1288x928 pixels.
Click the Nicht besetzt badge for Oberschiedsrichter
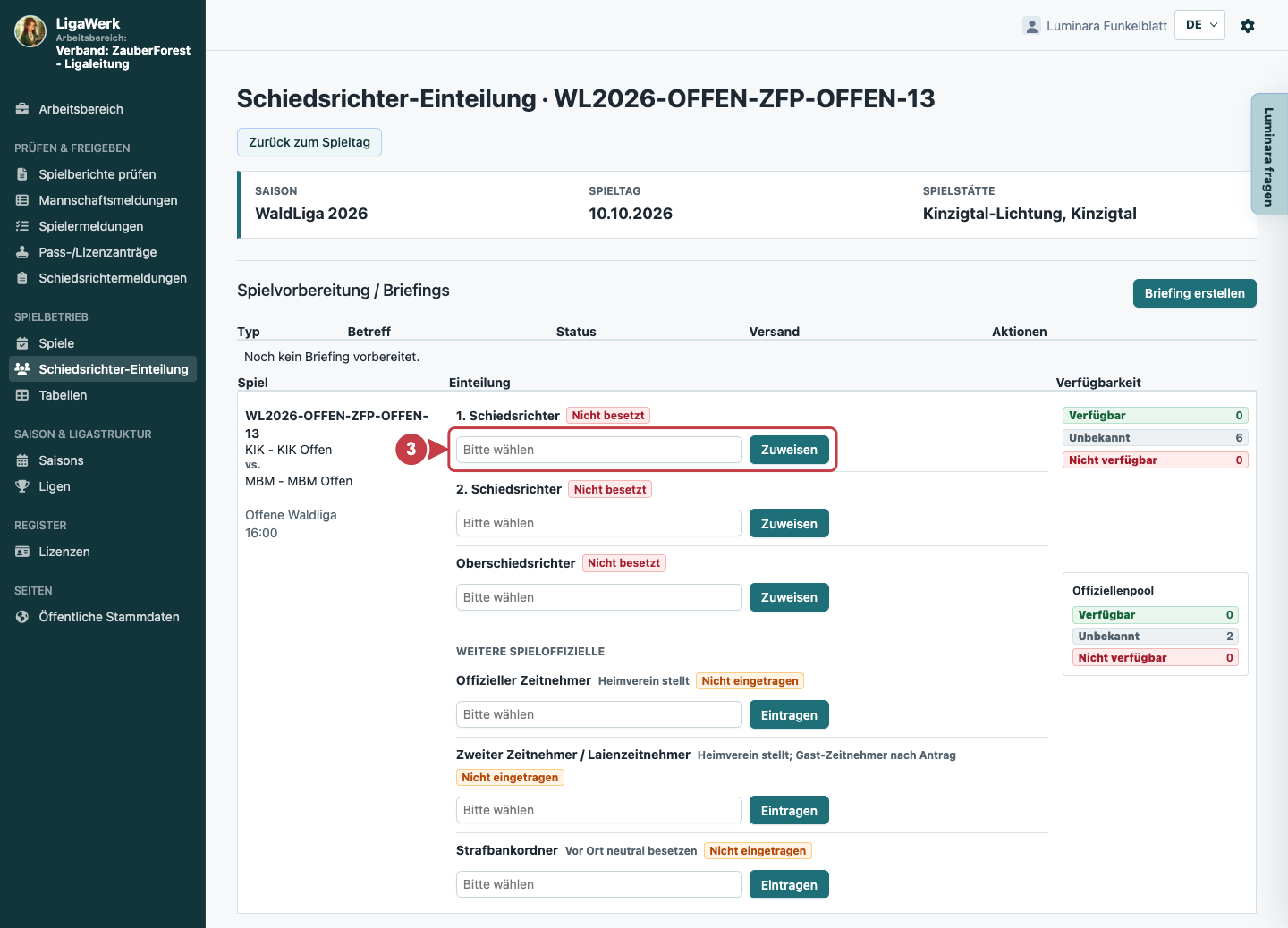coord(624,563)
